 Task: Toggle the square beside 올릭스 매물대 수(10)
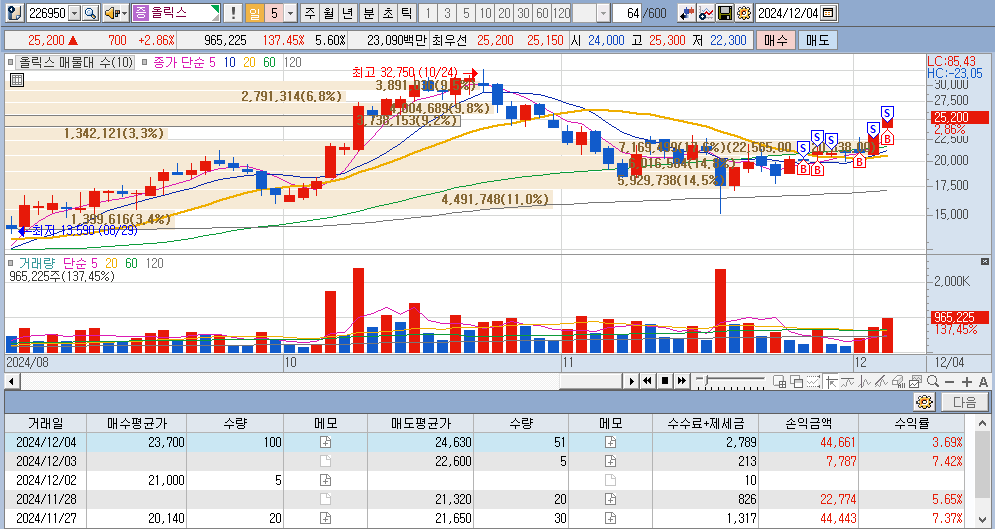pos(10,62)
